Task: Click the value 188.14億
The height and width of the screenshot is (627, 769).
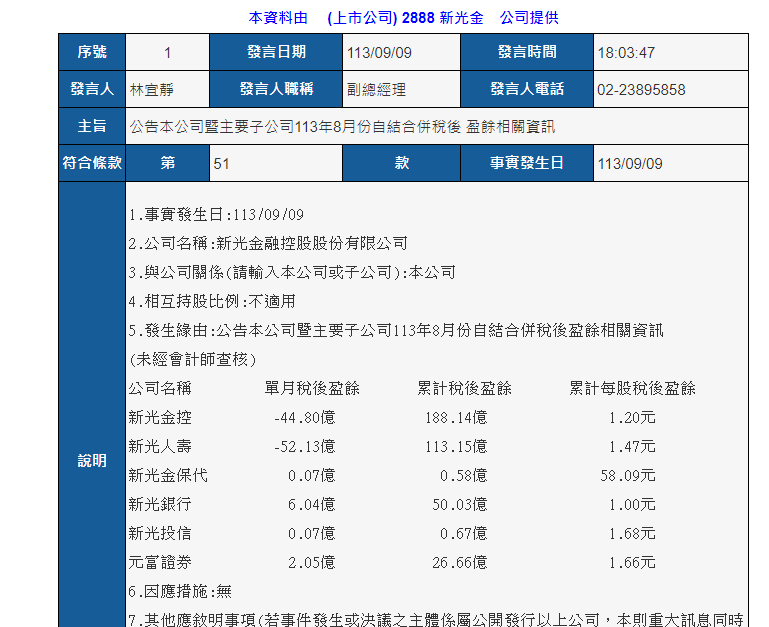Action: coord(456,418)
